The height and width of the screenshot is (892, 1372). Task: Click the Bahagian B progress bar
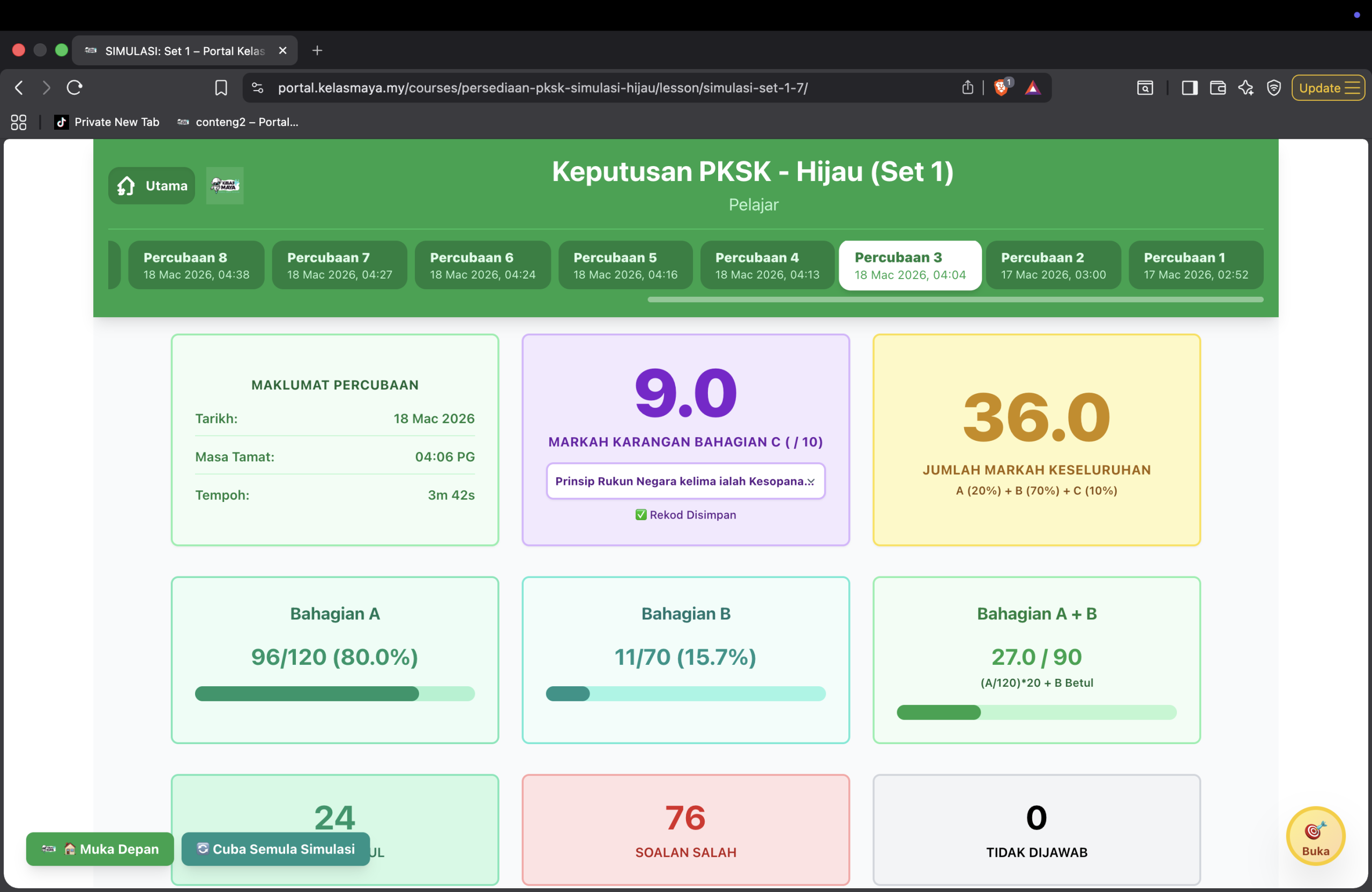685,694
